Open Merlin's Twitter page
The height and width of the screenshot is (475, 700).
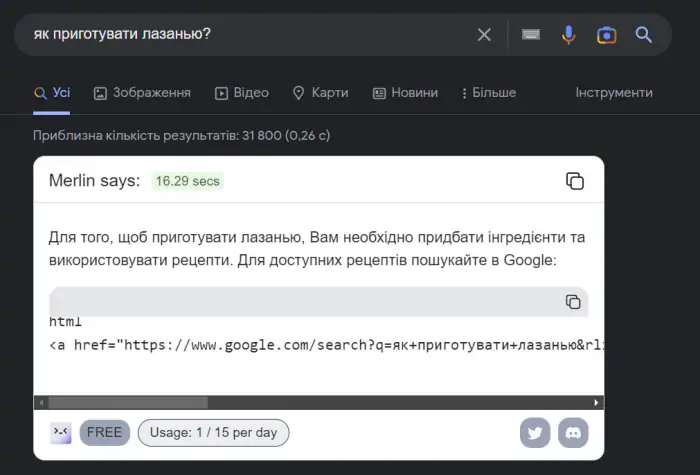coord(535,433)
